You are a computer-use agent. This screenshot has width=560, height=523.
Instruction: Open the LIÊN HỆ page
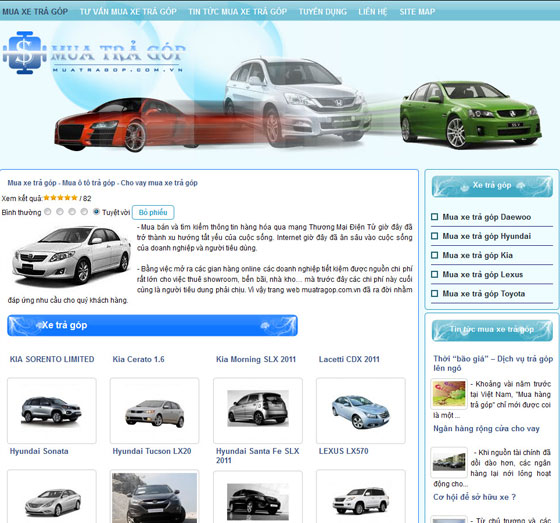(373, 12)
